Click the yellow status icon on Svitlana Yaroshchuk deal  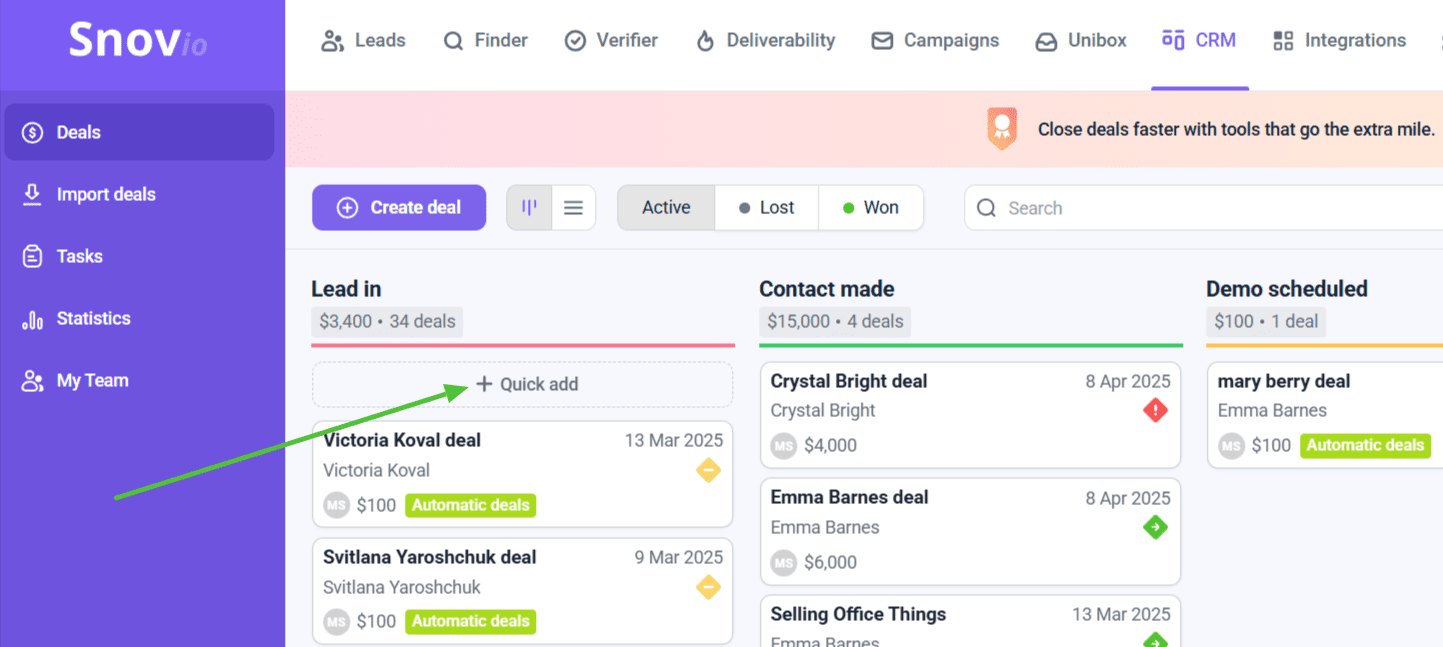pos(708,587)
